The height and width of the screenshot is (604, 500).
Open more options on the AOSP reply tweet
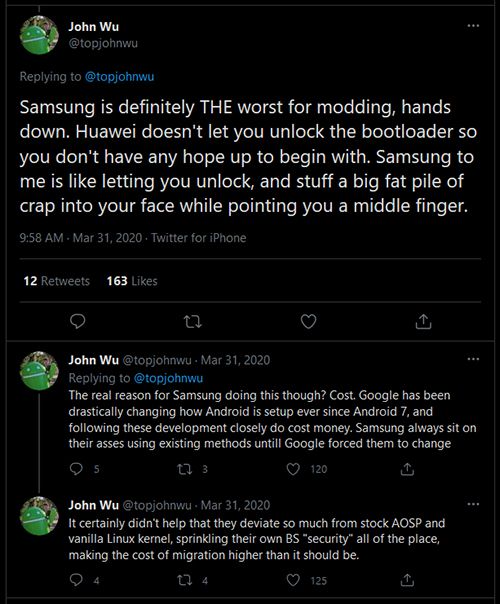point(473,504)
